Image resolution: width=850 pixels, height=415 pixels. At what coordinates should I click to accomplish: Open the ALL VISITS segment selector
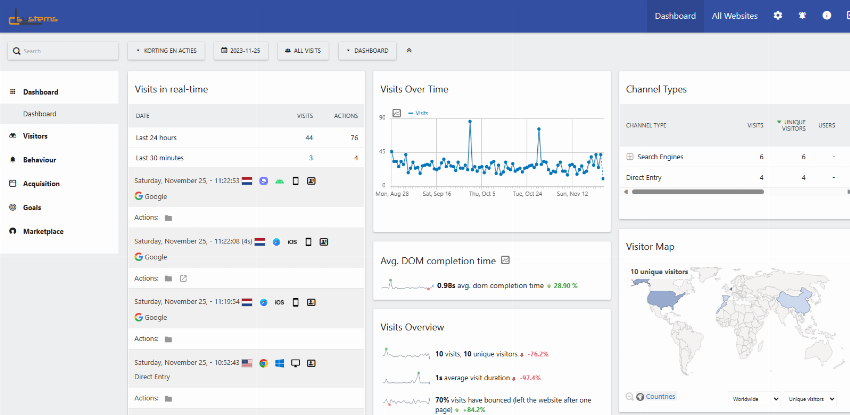303,50
